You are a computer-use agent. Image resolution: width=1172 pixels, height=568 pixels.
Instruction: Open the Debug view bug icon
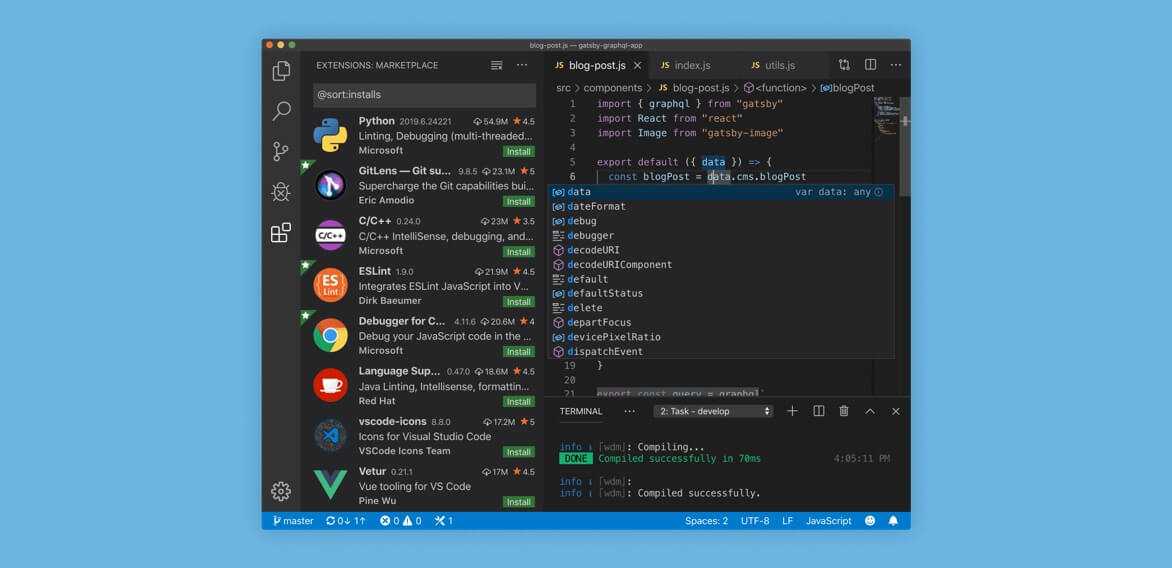(281, 192)
